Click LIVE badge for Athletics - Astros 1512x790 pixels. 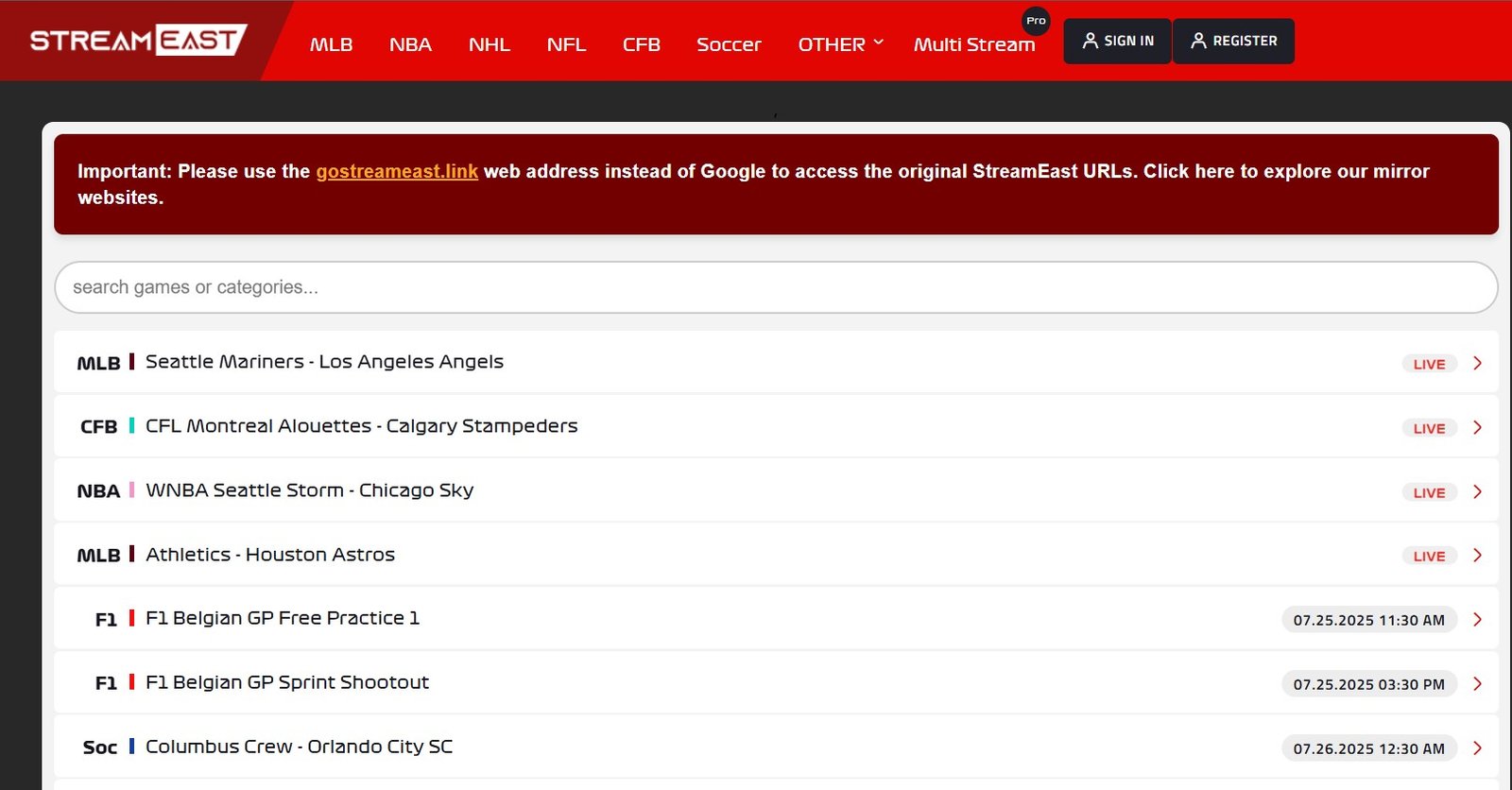(x=1429, y=556)
